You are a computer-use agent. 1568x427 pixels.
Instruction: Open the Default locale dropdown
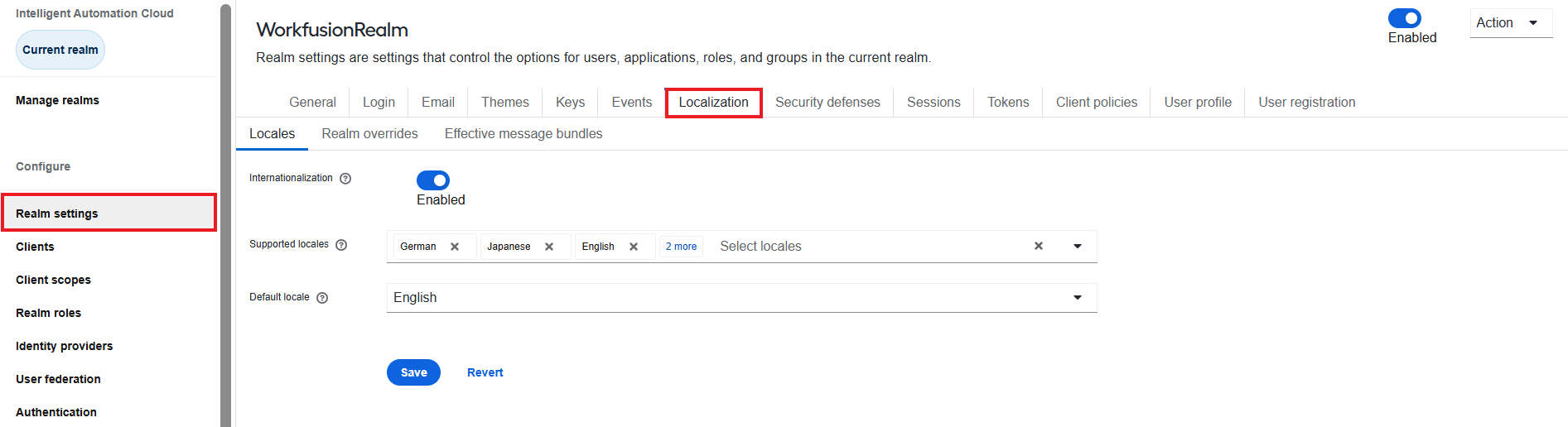tap(741, 298)
